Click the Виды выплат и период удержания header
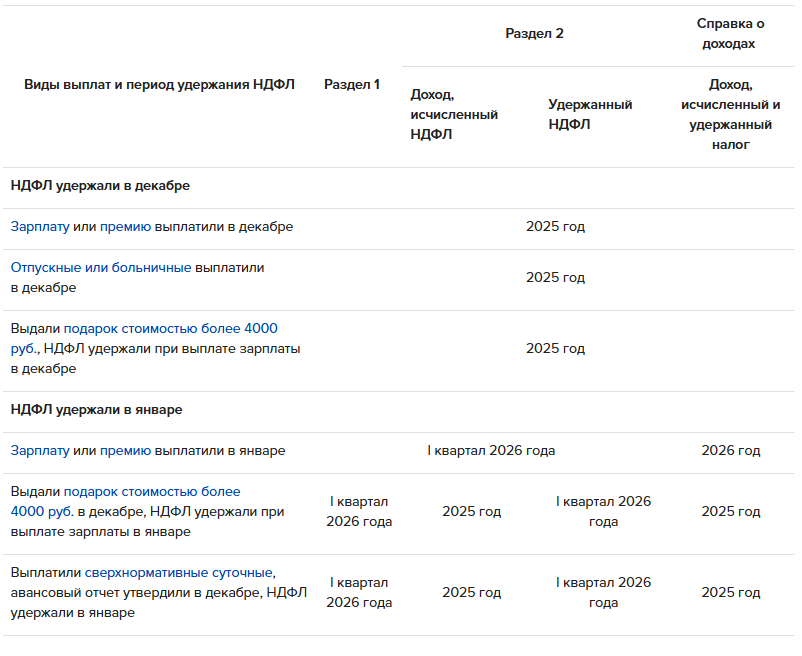This screenshot has height=656, width=802. (x=159, y=85)
